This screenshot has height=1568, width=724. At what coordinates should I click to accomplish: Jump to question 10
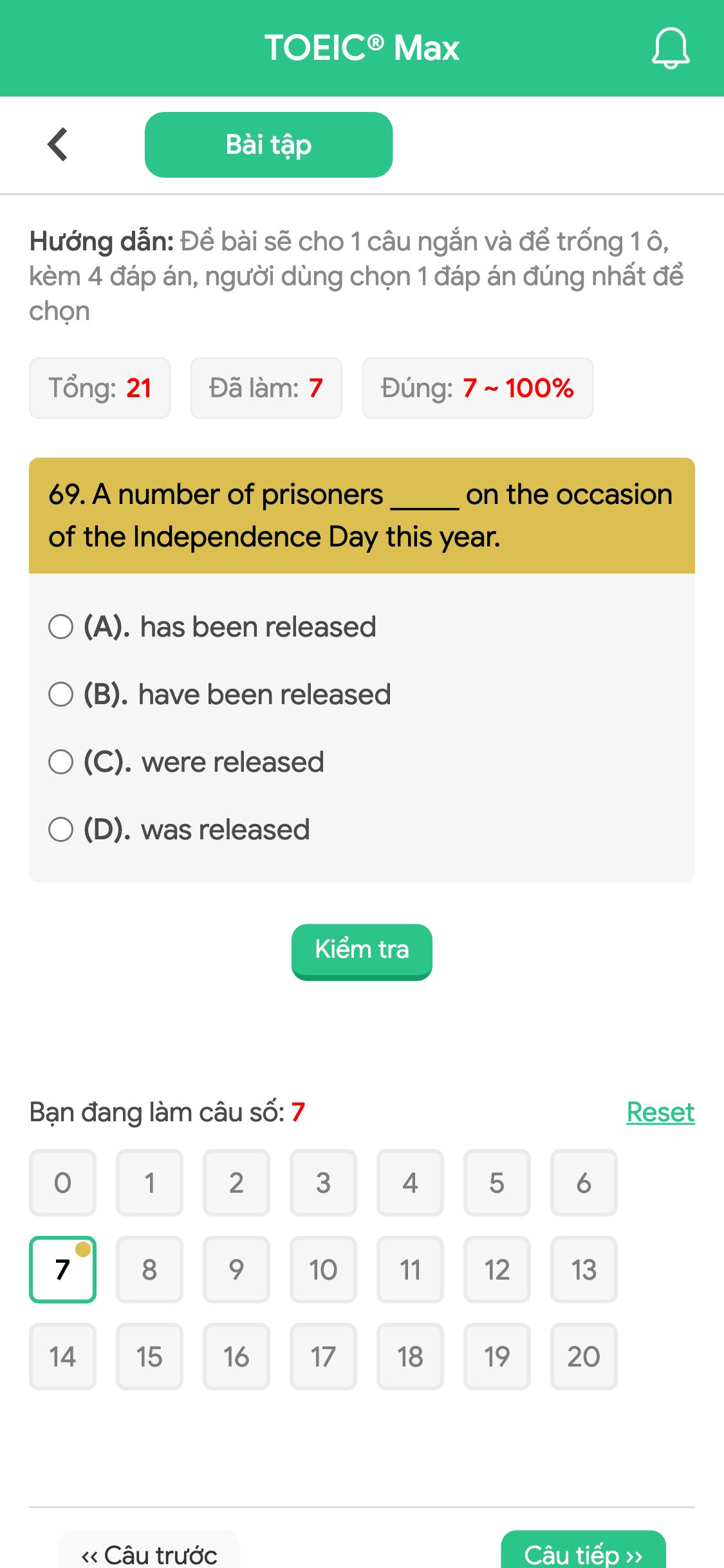tap(323, 1269)
